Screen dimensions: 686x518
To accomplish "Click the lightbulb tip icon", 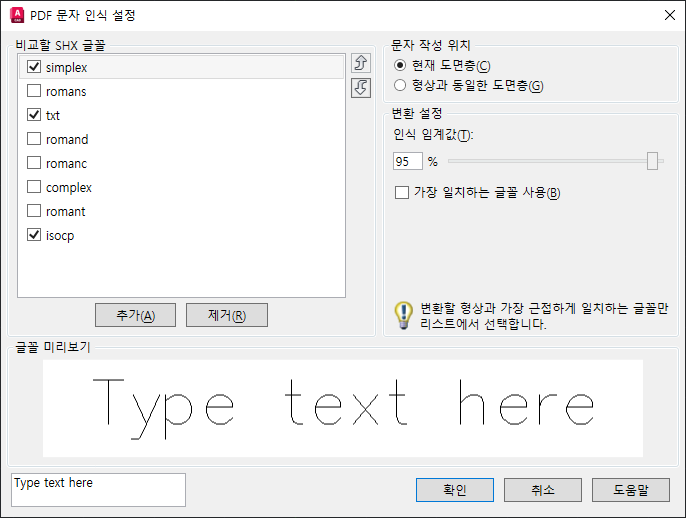I will tap(403, 315).
